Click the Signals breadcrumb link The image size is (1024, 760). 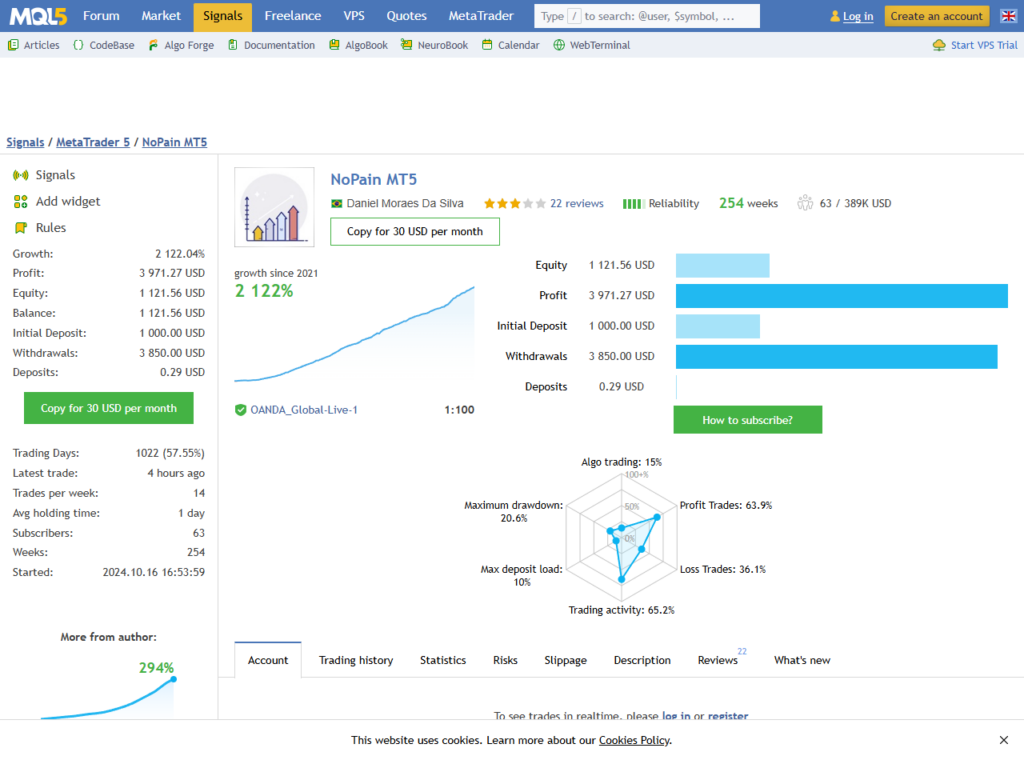click(25, 142)
